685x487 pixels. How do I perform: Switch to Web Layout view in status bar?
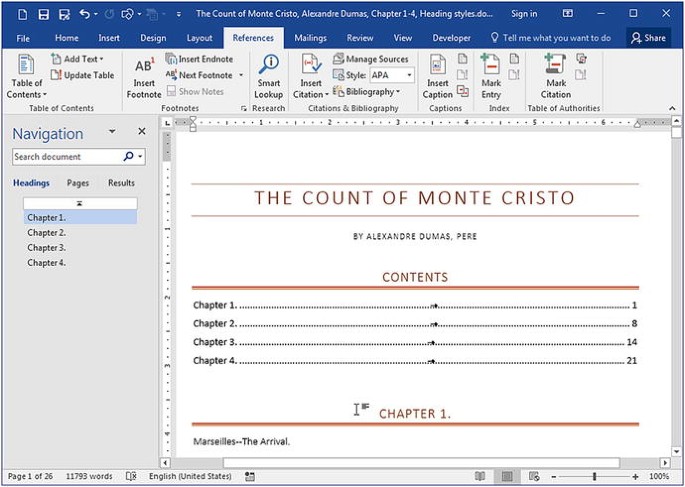[533, 476]
